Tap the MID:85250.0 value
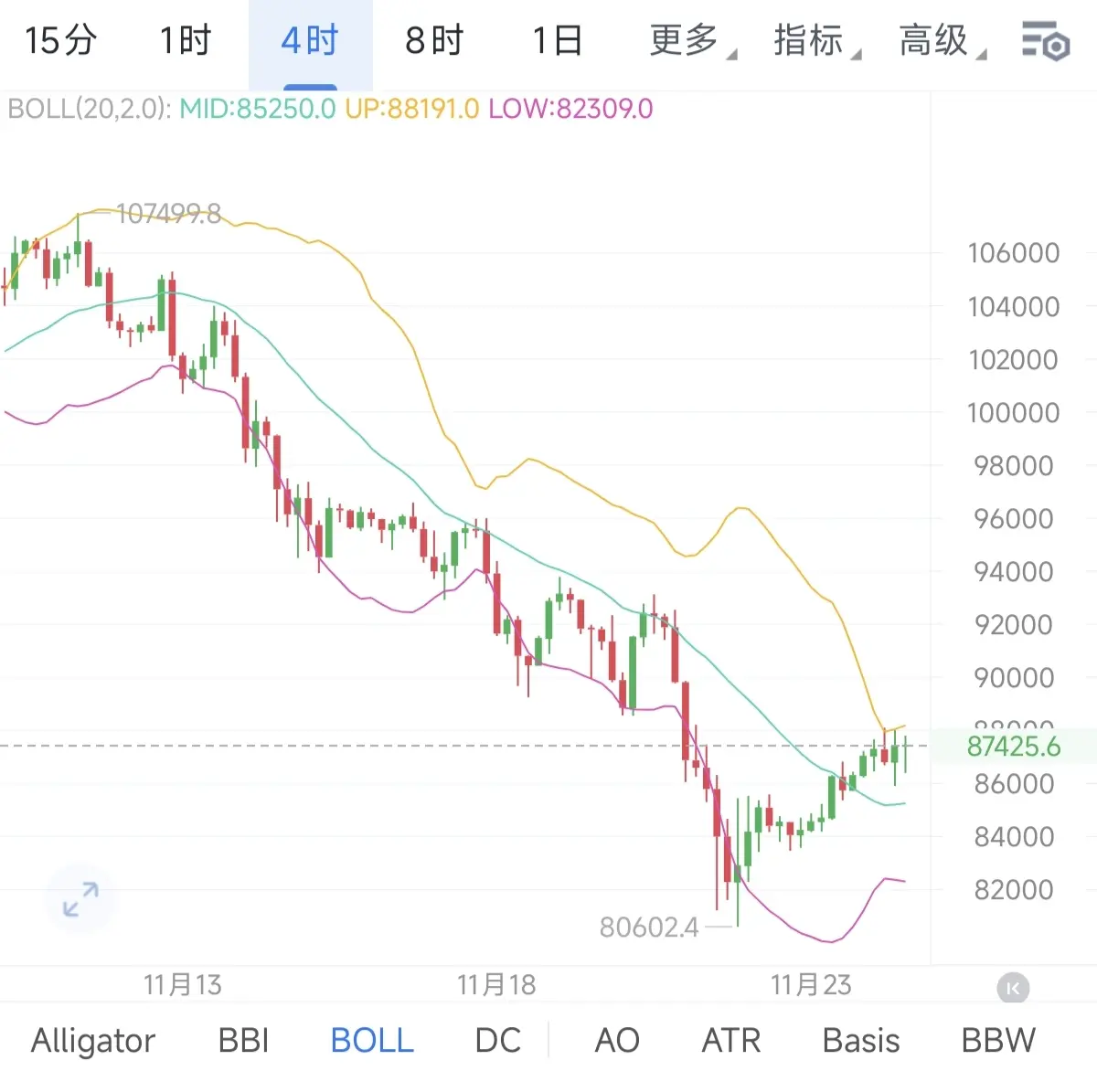Viewport: 1097px width, 1092px height. 258,110
